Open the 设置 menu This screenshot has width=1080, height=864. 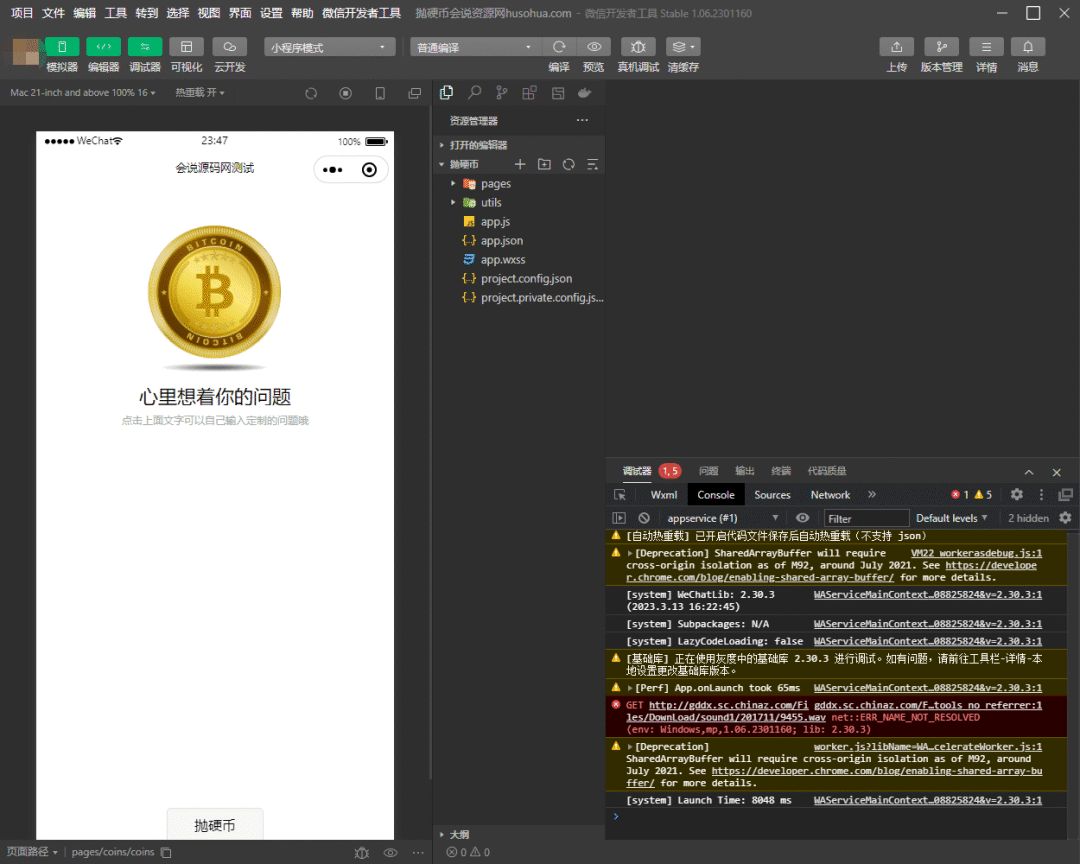pos(271,13)
